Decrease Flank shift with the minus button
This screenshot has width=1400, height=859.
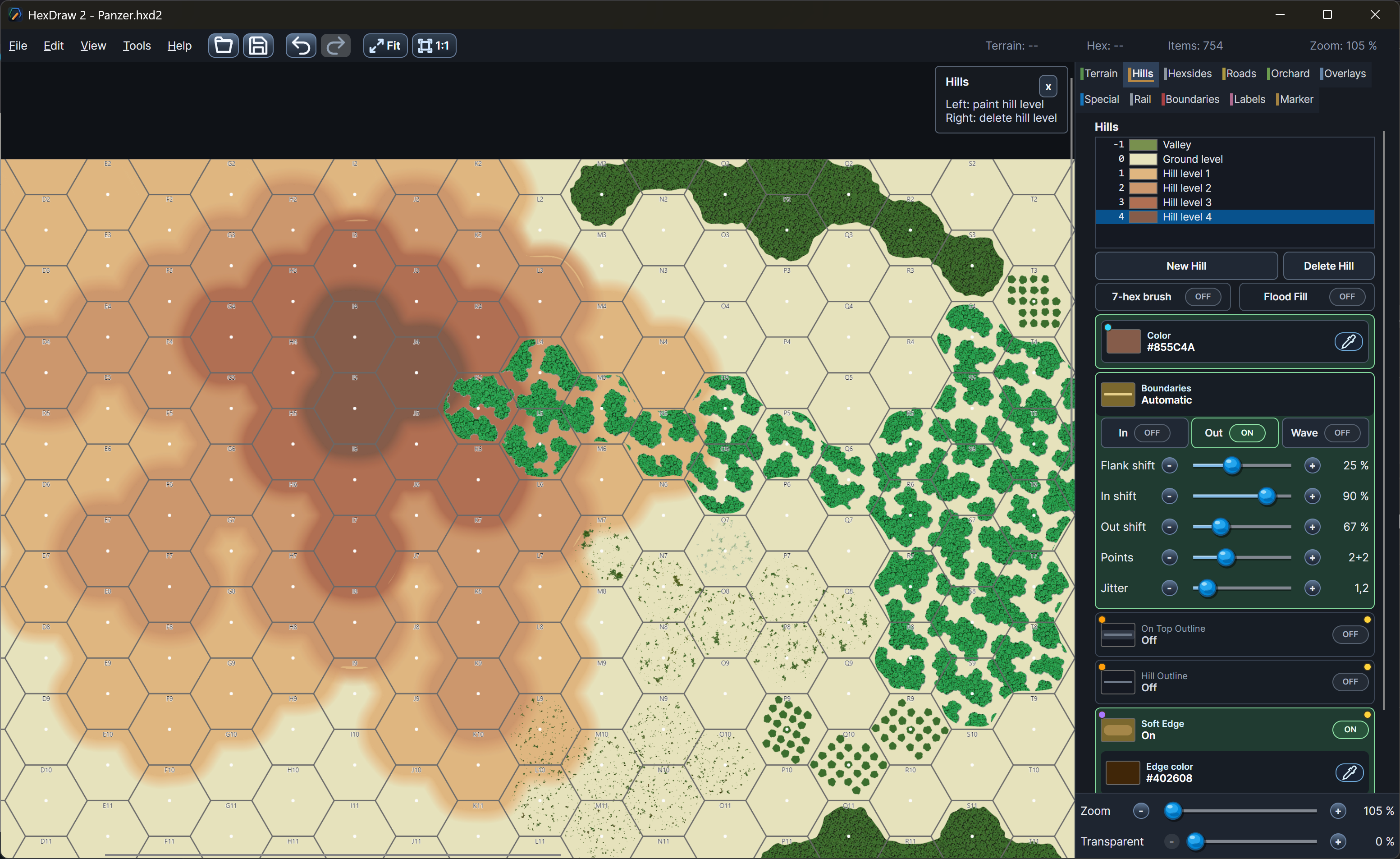[1169, 466]
